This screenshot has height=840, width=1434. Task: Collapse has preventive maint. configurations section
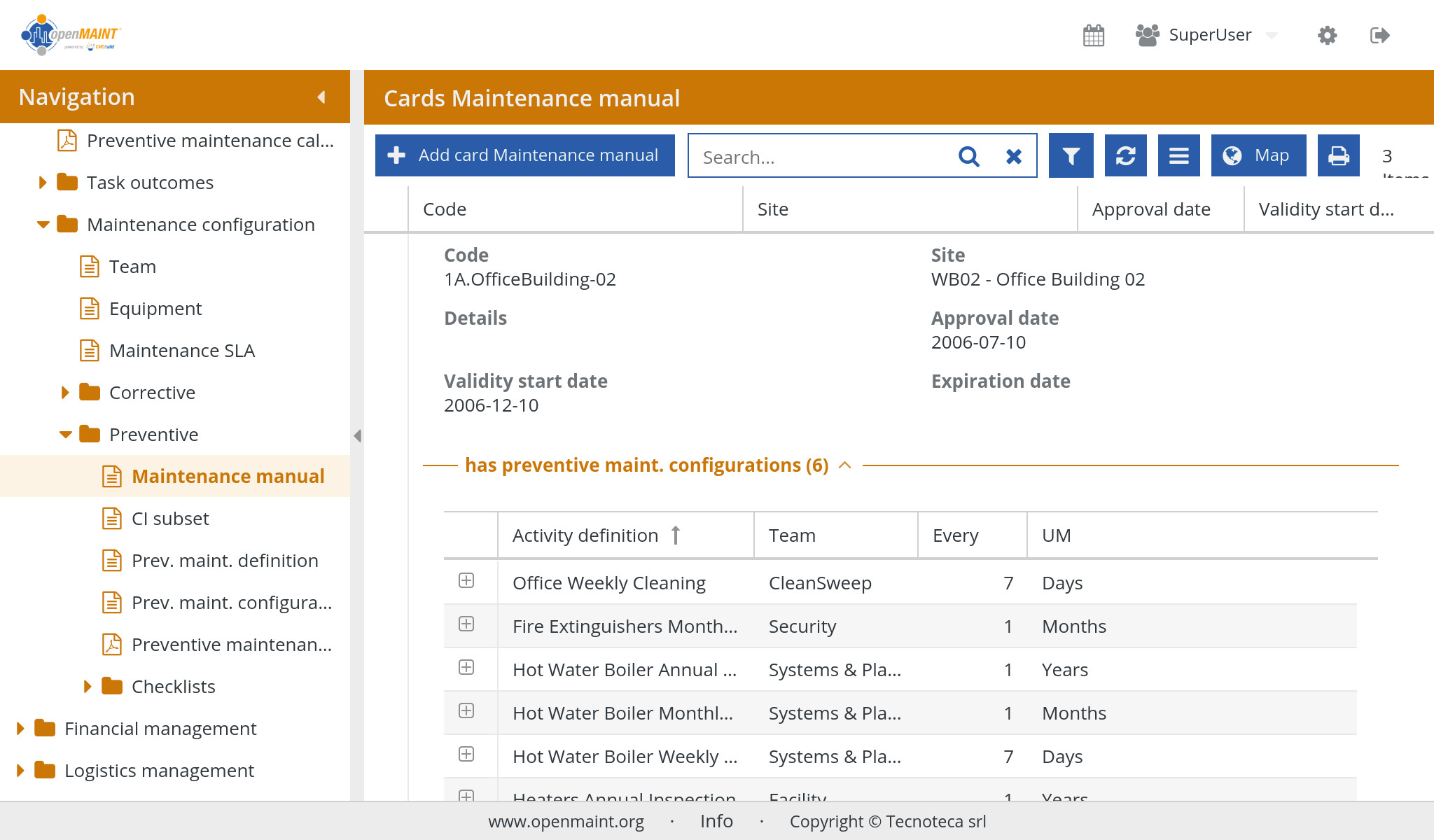click(845, 465)
